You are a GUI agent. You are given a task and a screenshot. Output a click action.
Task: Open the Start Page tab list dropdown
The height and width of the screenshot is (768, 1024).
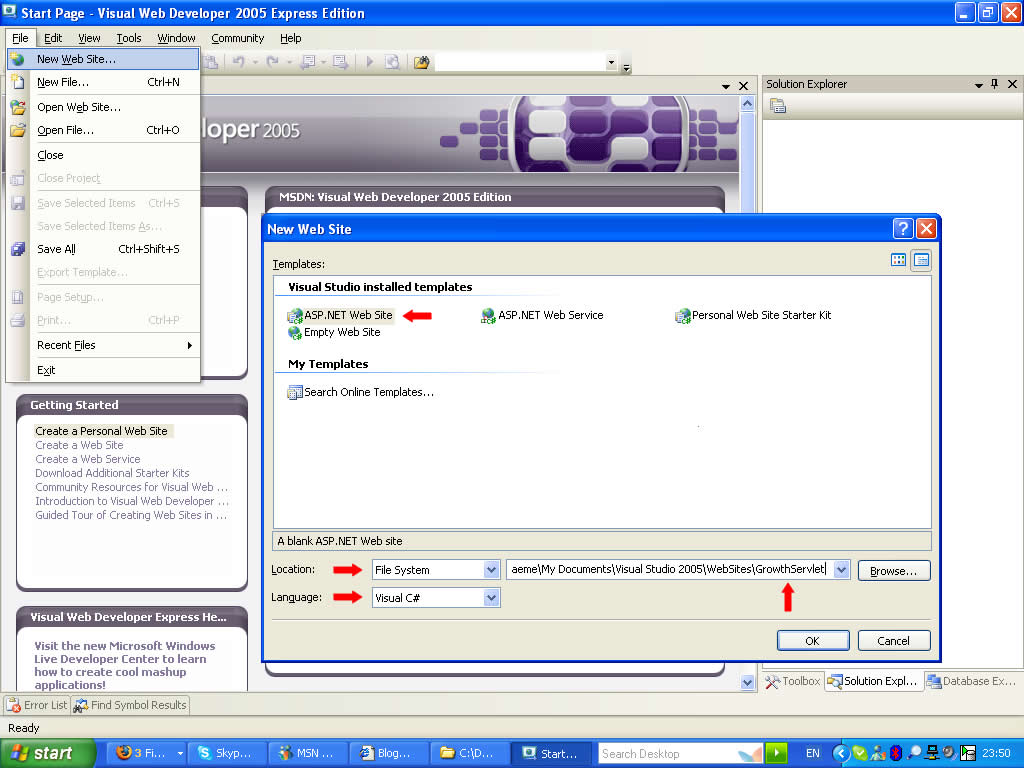tap(726, 86)
